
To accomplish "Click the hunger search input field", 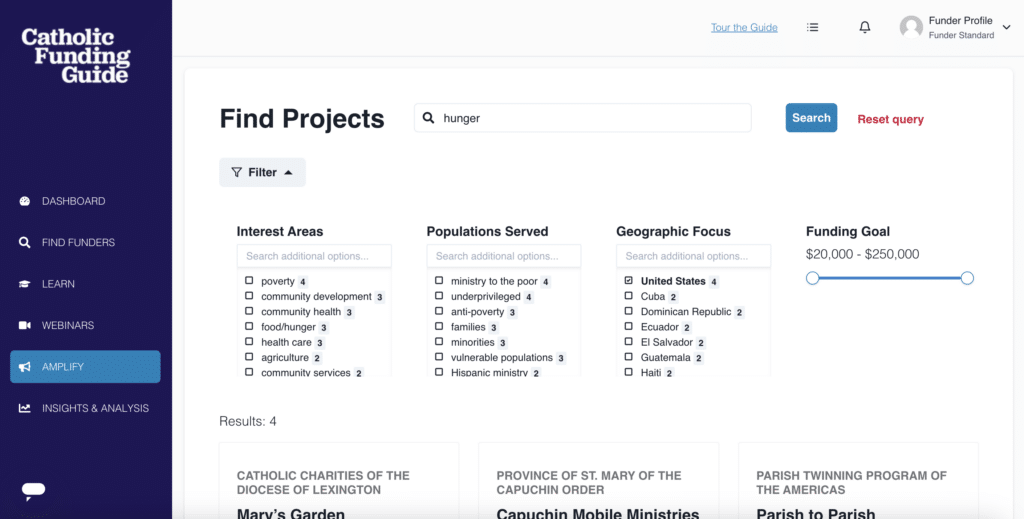I will [583, 118].
